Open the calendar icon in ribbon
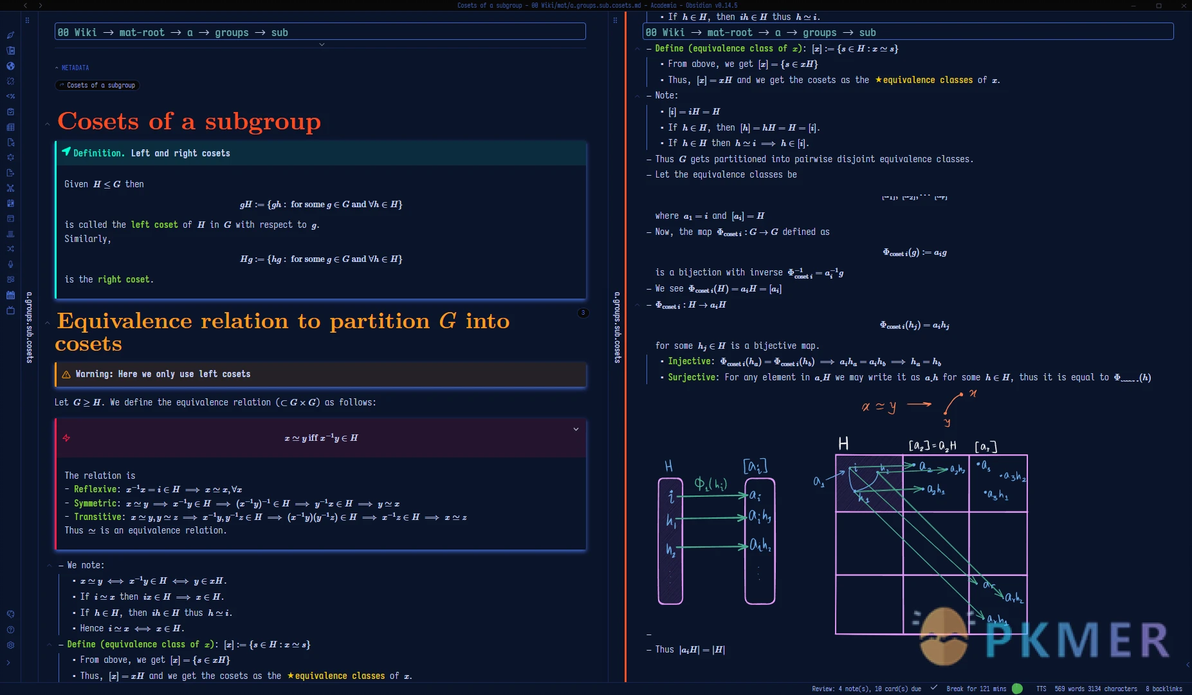This screenshot has width=1192, height=695. tap(10, 295)
